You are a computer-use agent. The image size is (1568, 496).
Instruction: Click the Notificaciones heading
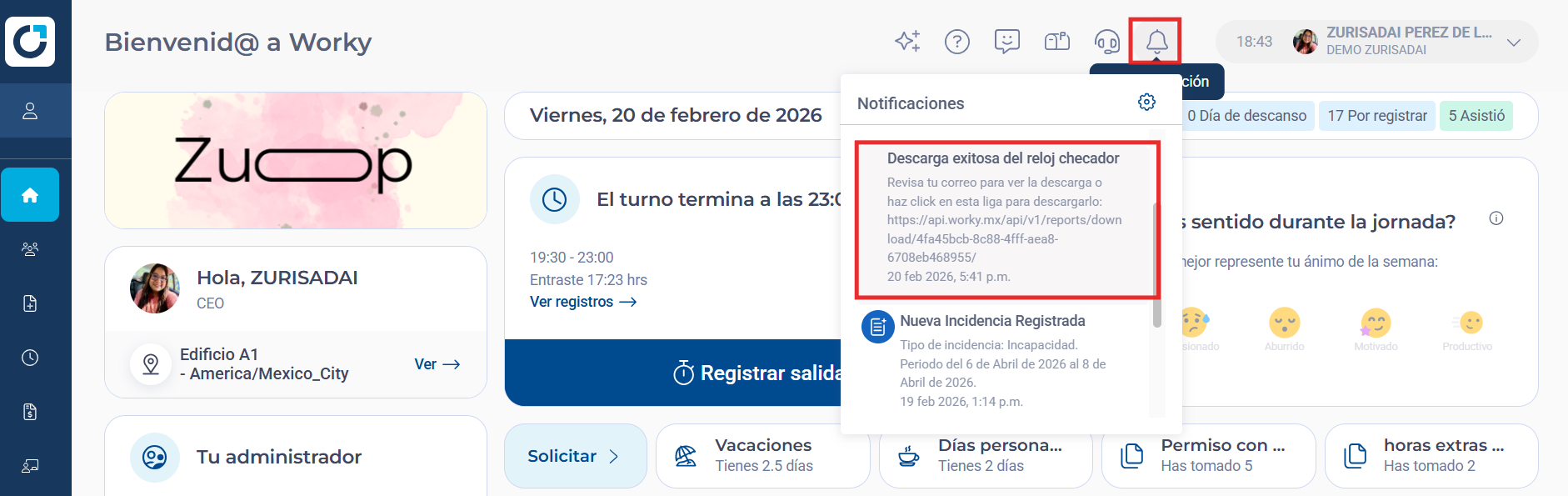pos(911,103)
